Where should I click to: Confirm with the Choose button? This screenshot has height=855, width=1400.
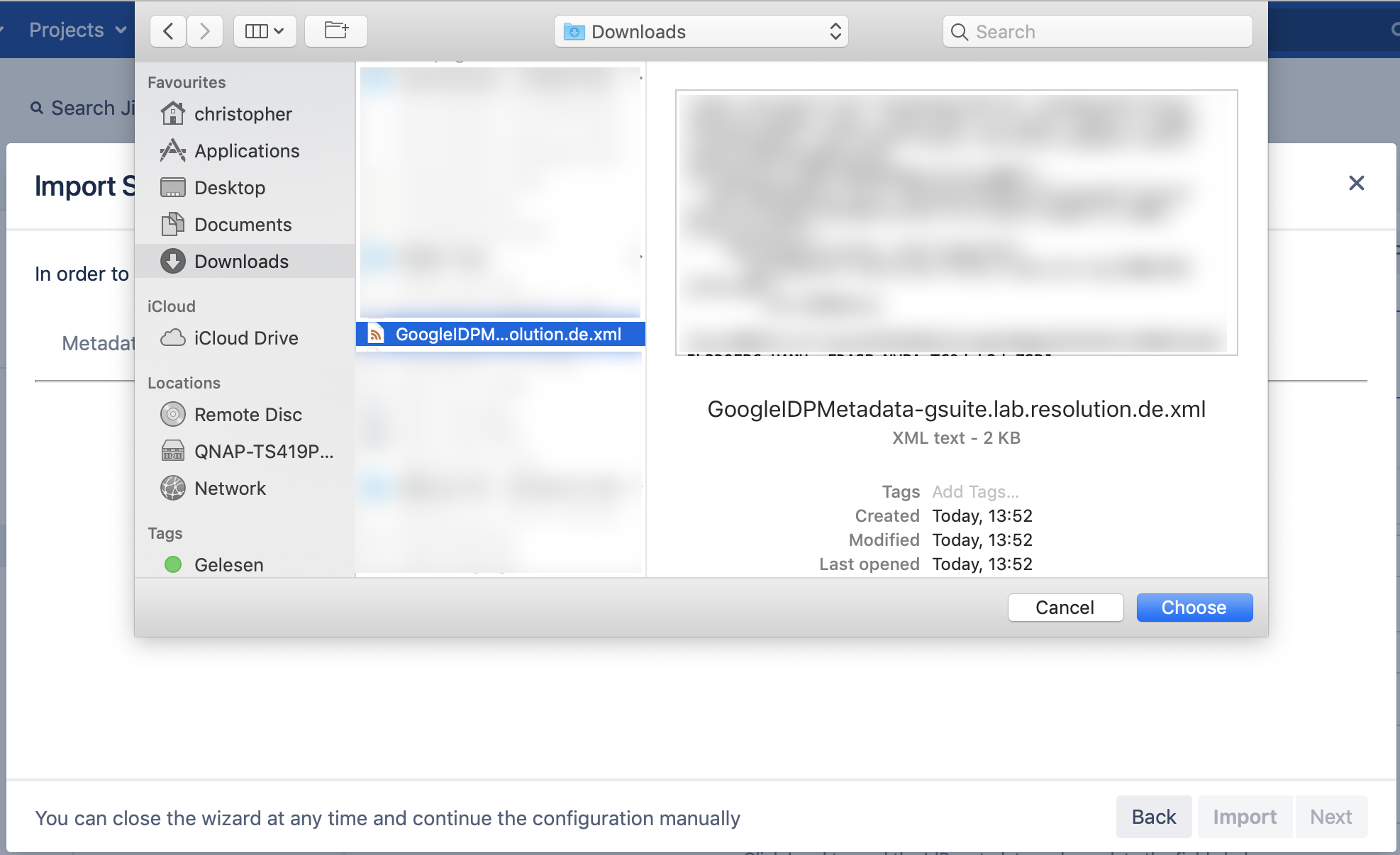coord(1194,608)
